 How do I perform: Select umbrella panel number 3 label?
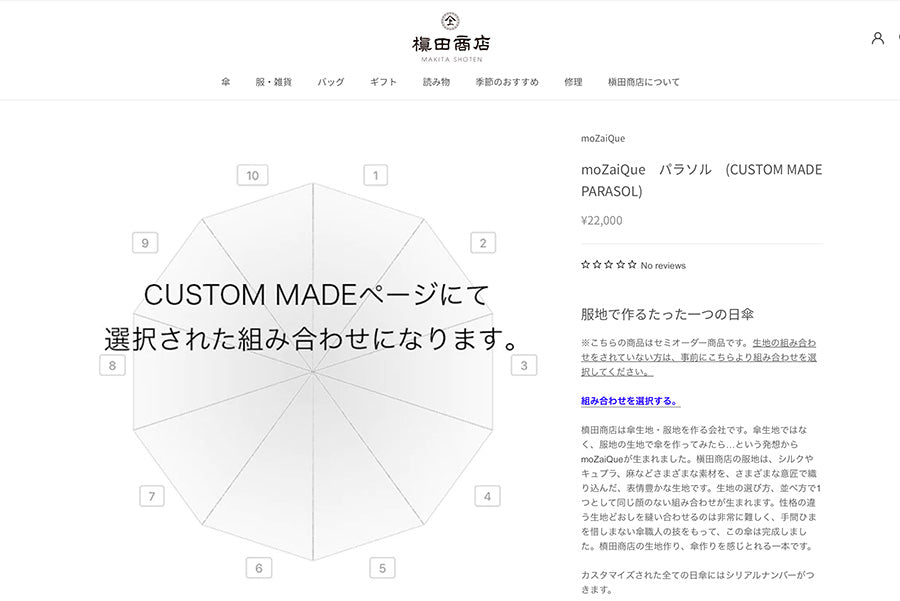[523, 365]
